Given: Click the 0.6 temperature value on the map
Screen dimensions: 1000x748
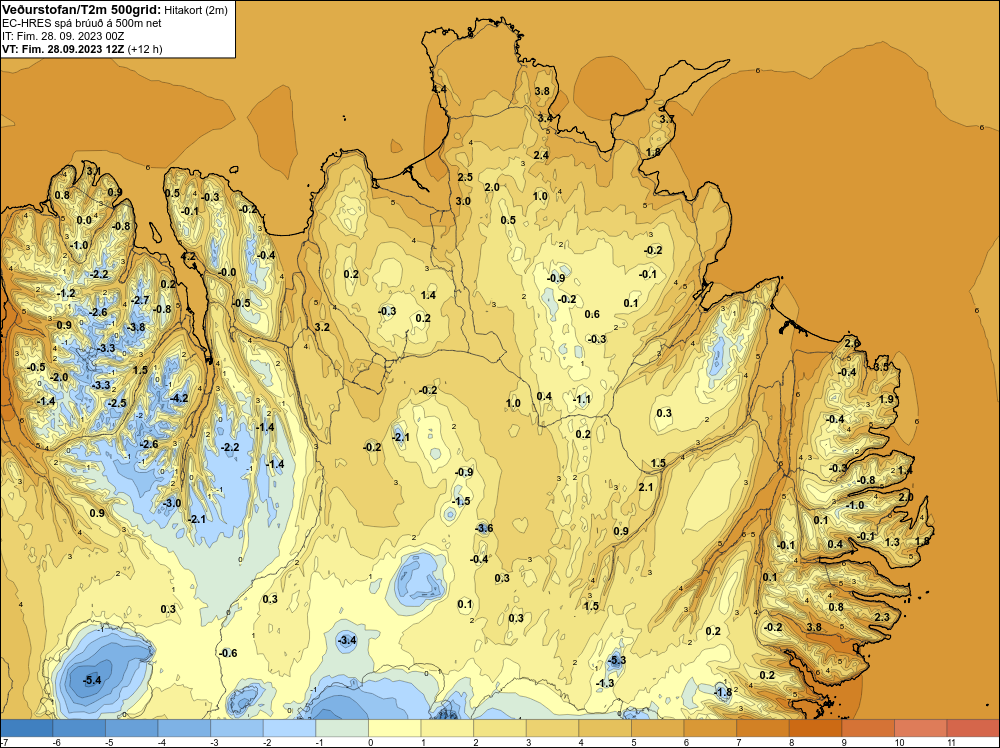Looking at the screenshot, I should [x=592, y=314].
